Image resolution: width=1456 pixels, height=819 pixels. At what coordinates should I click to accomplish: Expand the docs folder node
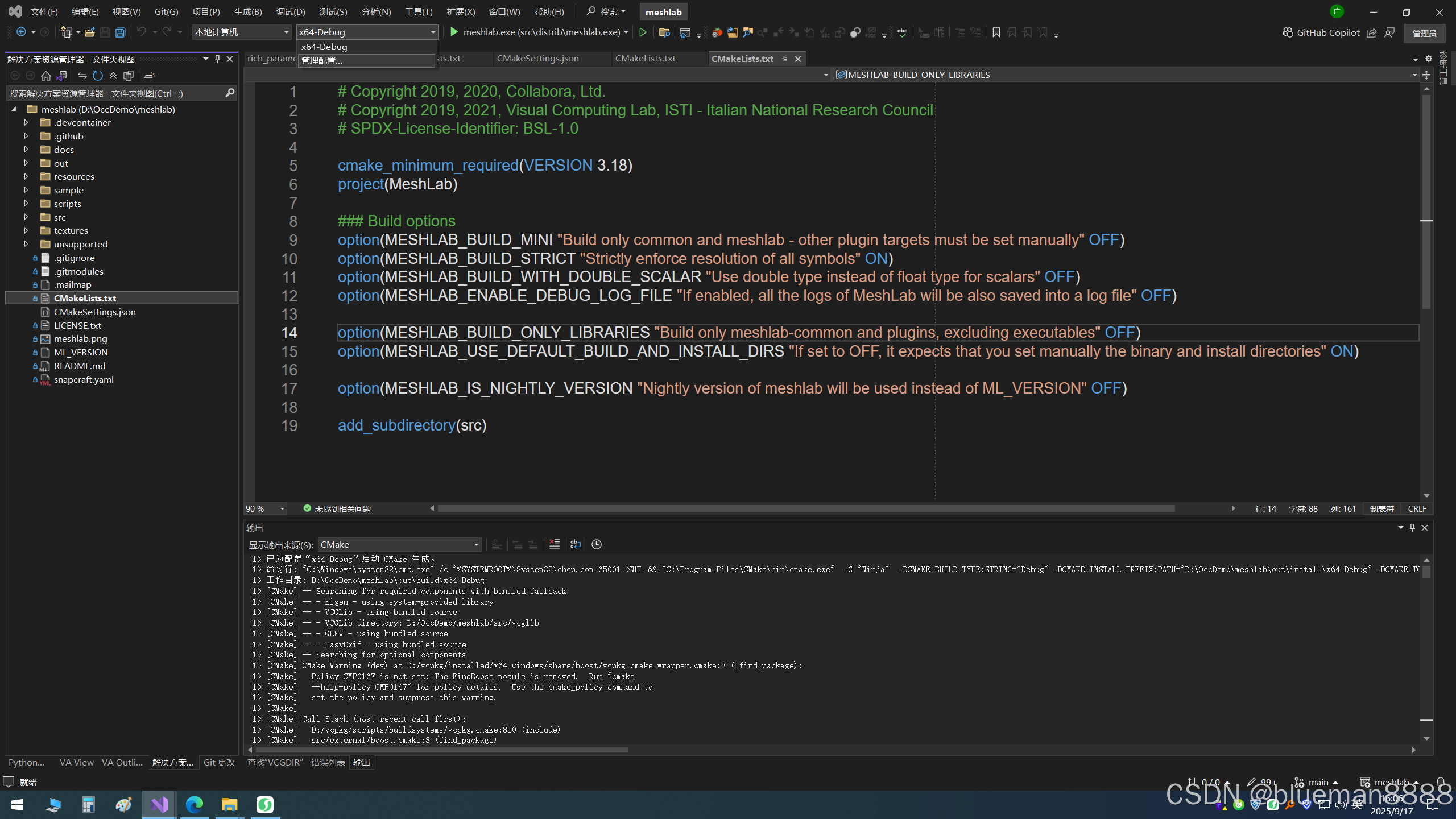[x=26, y=149]
